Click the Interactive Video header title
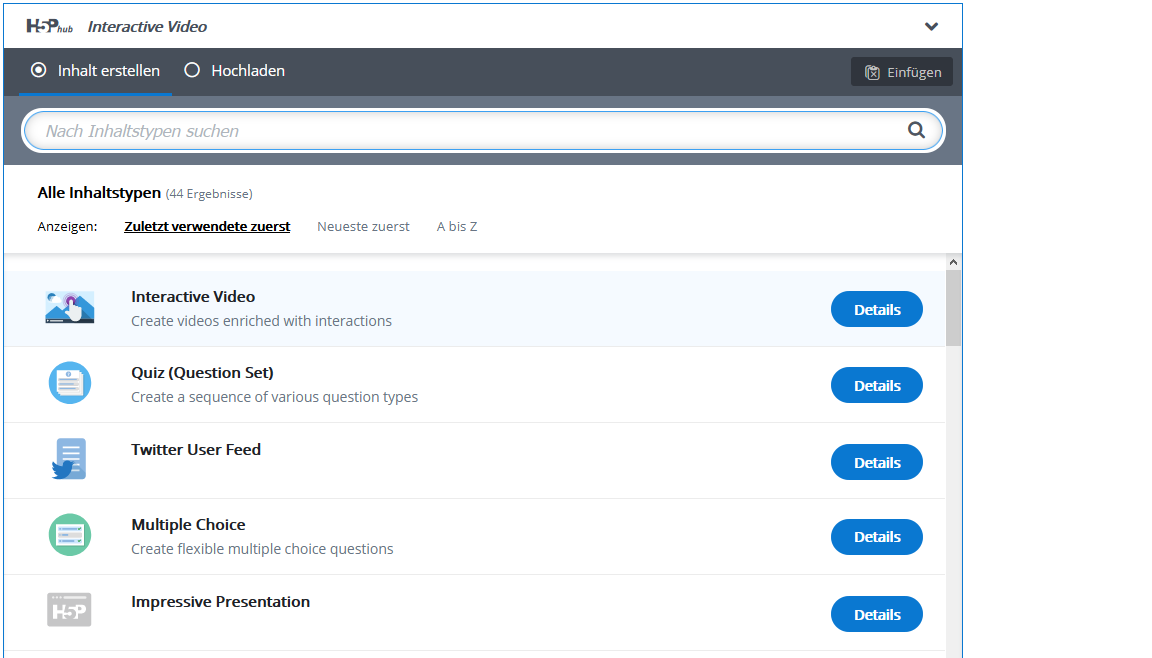The height and width of the screenshot is (658, 1152). [x=147, y=26]
